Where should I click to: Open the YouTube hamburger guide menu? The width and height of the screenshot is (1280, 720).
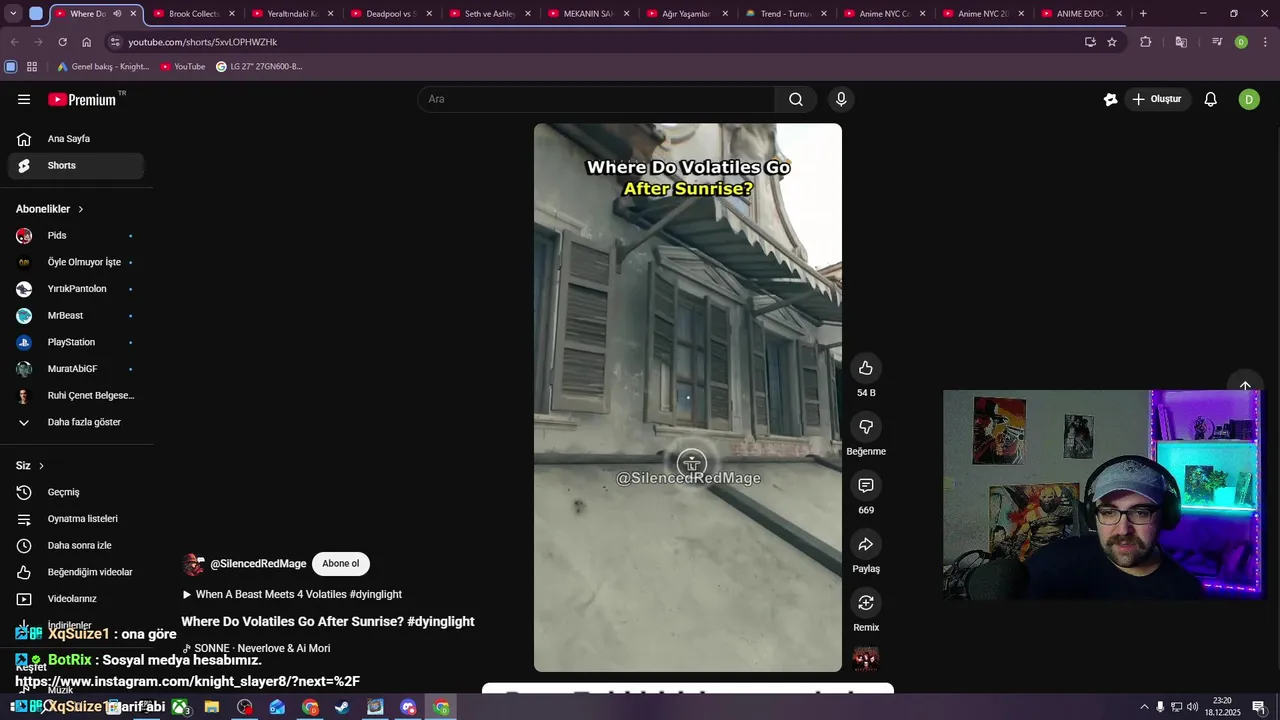pos(24,99)
